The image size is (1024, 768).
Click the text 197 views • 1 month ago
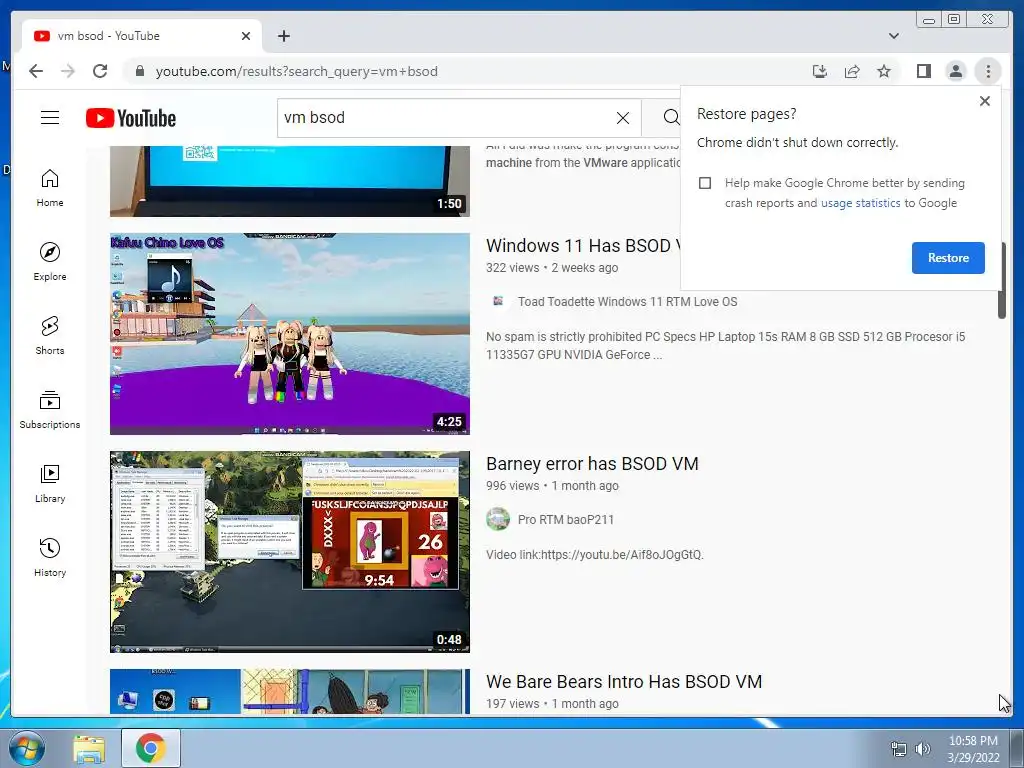coord(552,704)
